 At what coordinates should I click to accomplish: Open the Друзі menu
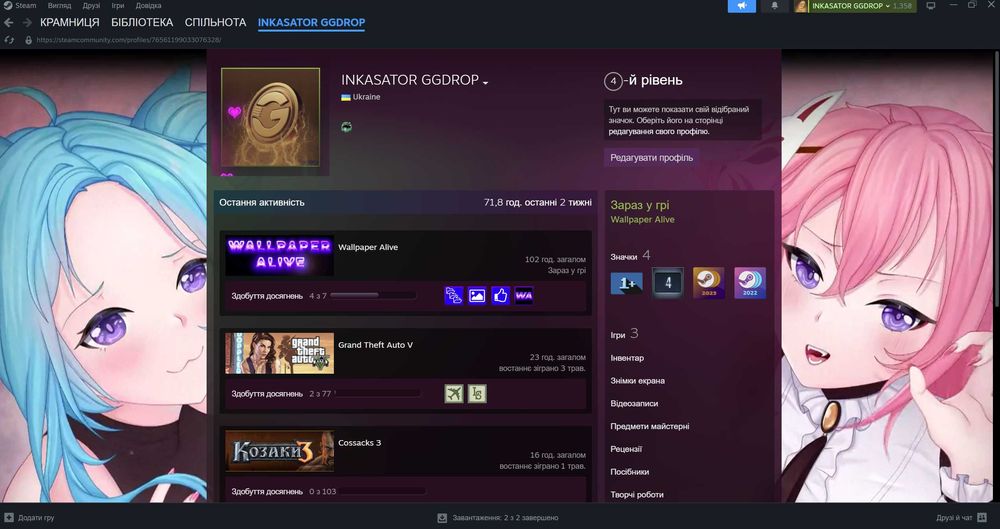pos(91,5)
